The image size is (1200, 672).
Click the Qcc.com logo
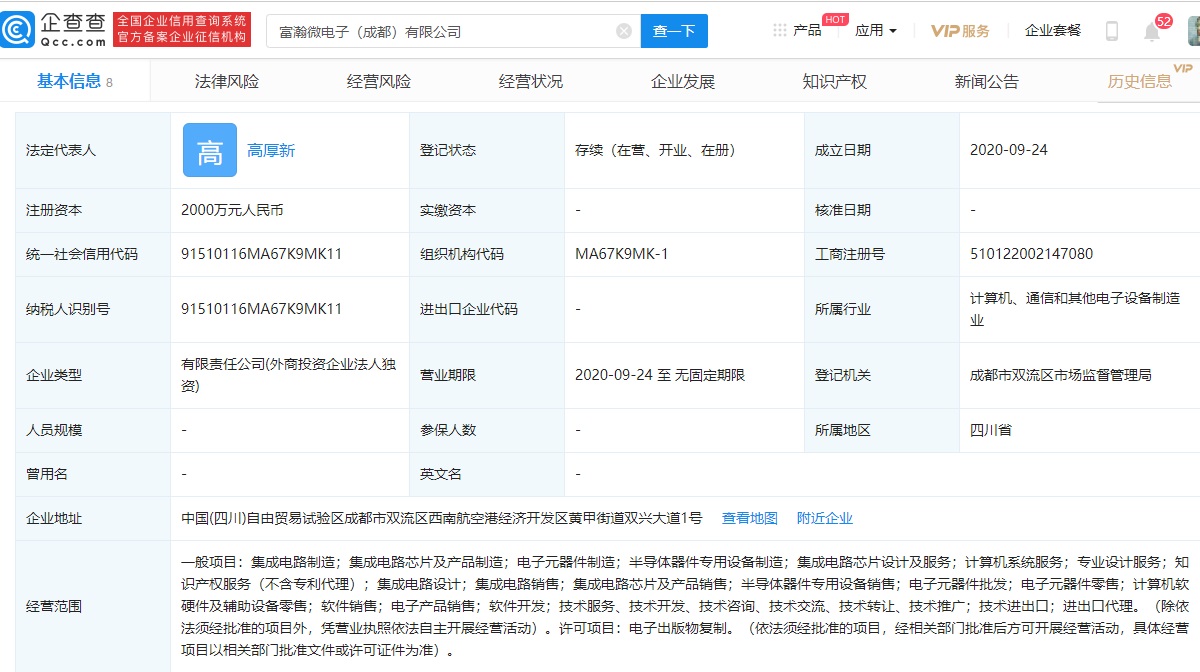click(54, 30)
